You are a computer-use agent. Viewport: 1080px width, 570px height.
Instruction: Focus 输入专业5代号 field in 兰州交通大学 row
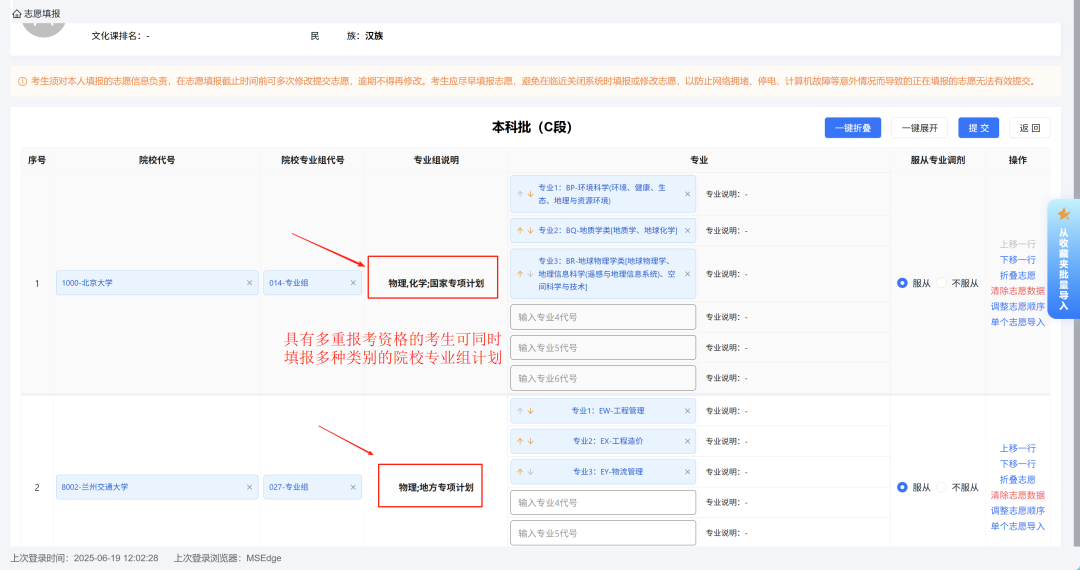603,534
